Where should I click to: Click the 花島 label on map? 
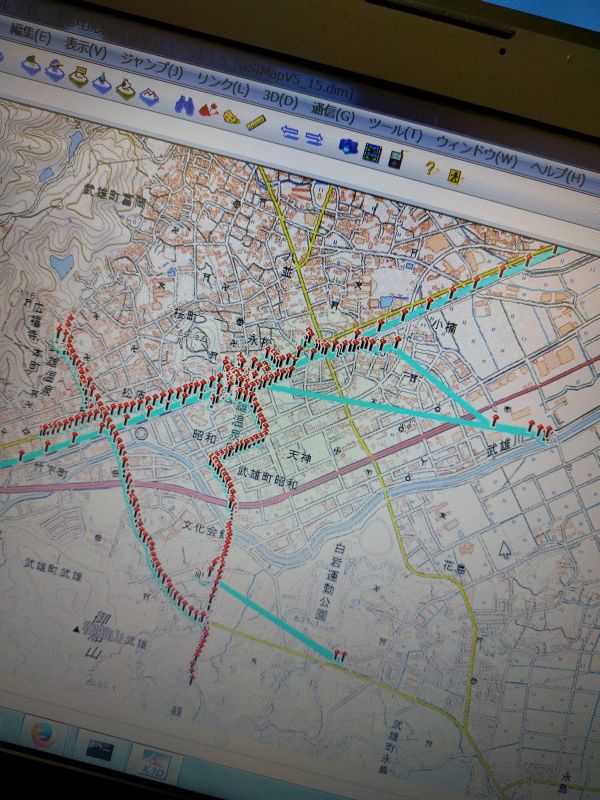(x=454, y=568)
